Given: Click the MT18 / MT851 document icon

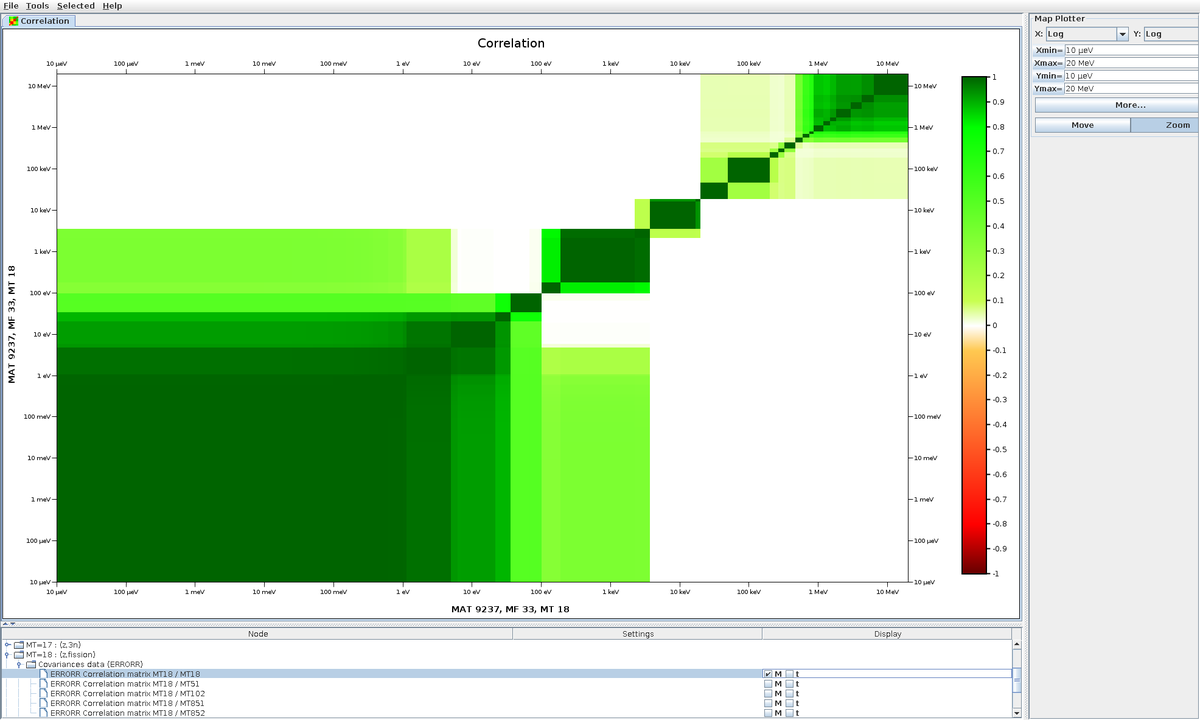Looking at the screenshot, I should pyautogui.click(x=43, y=703).
